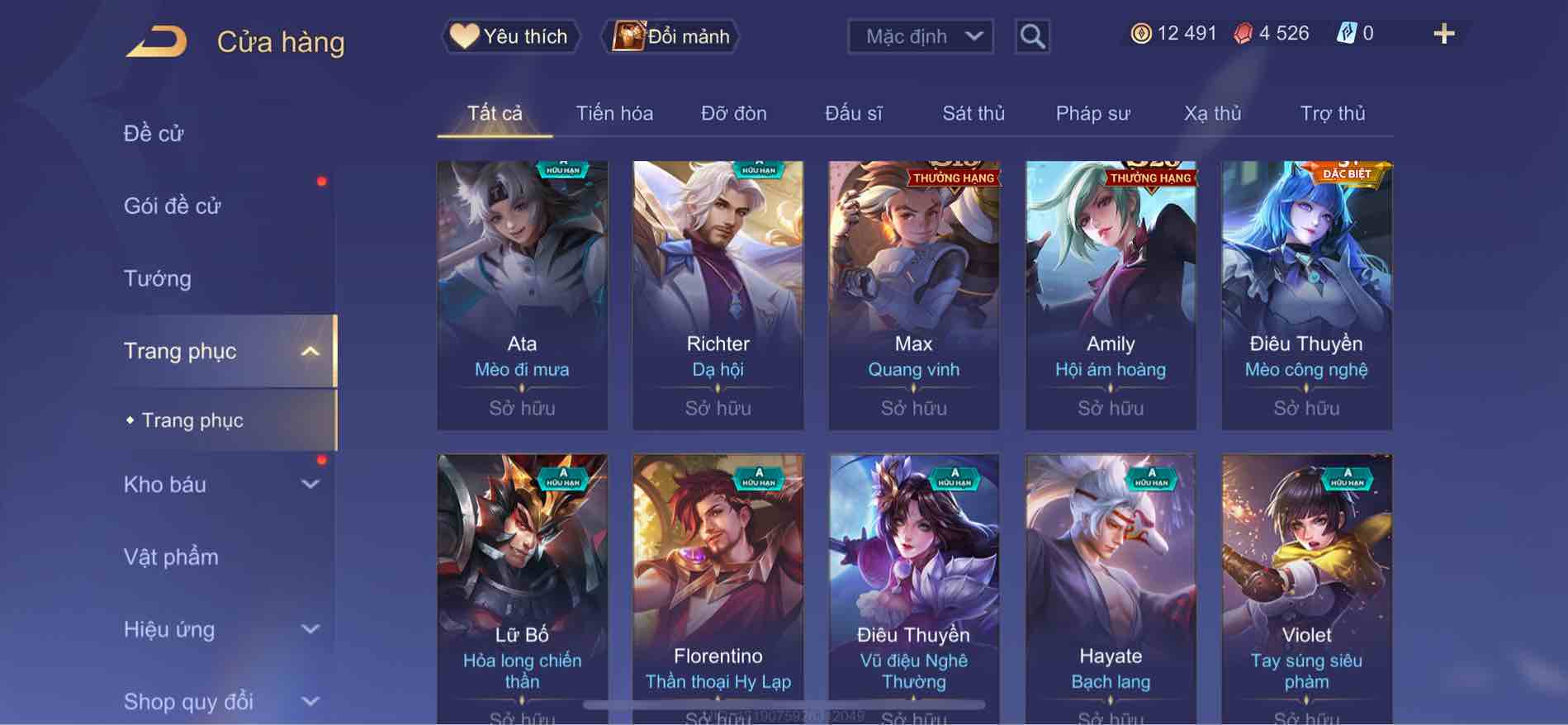Tap the gold coin balance icon

[1141, 34]
